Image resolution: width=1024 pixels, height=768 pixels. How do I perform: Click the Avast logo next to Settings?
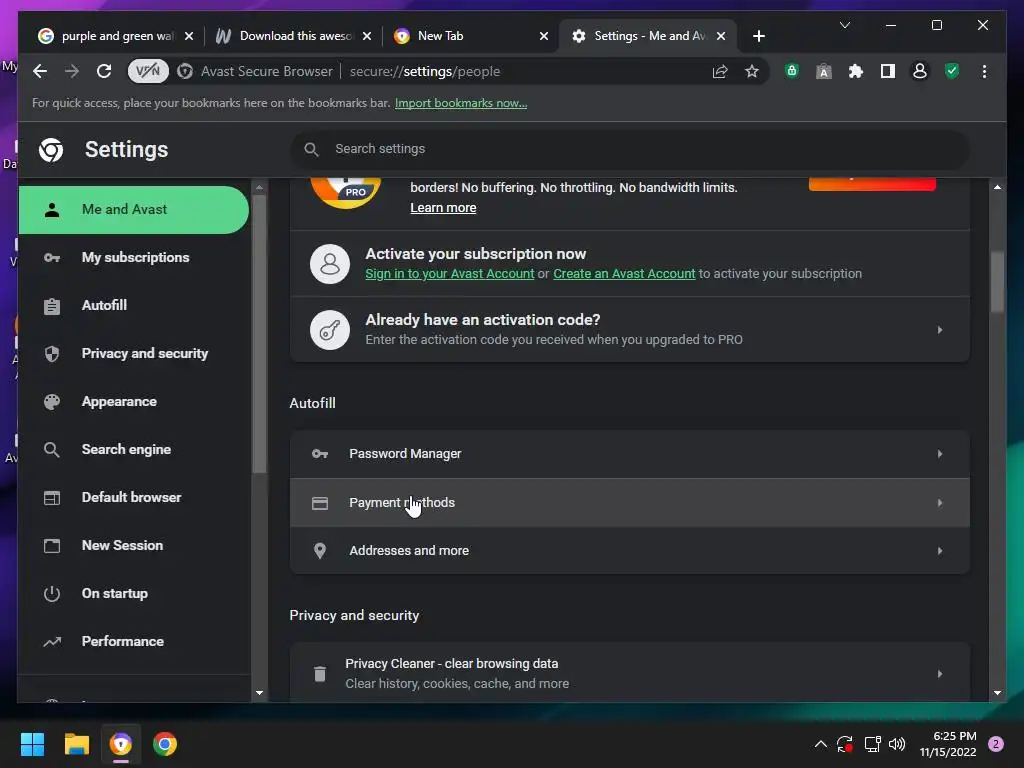[x=51, y=150]
